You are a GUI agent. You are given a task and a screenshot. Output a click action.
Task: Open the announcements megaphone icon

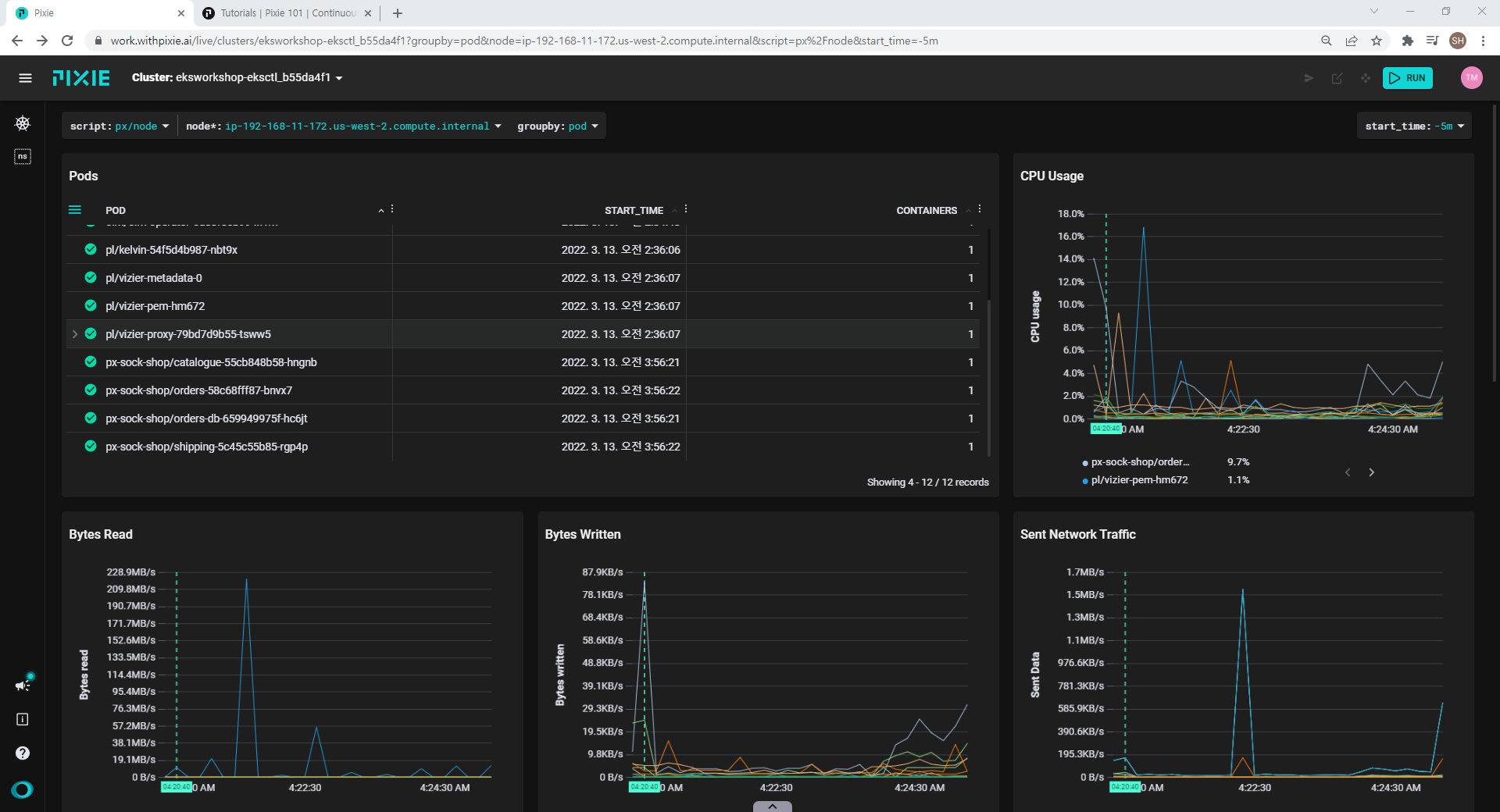point(23,685)
